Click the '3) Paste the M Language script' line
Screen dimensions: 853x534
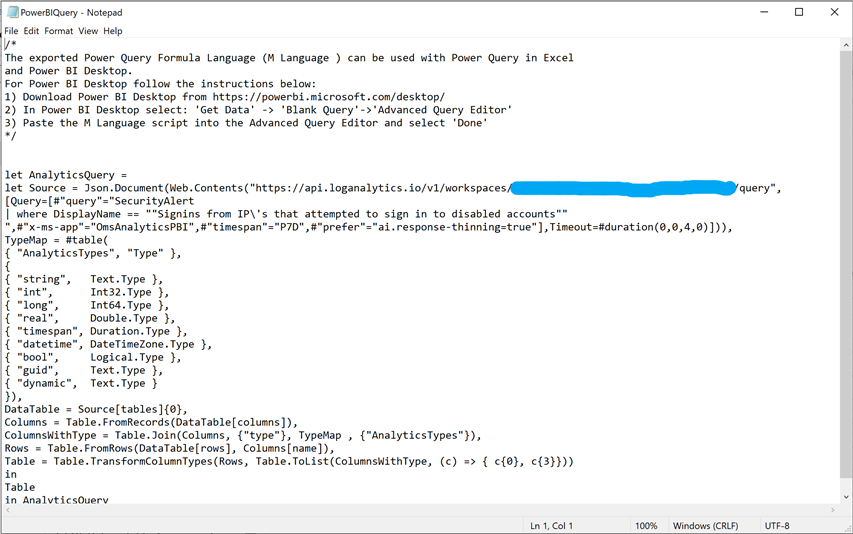pyautogui.click(x=246, y=123)
